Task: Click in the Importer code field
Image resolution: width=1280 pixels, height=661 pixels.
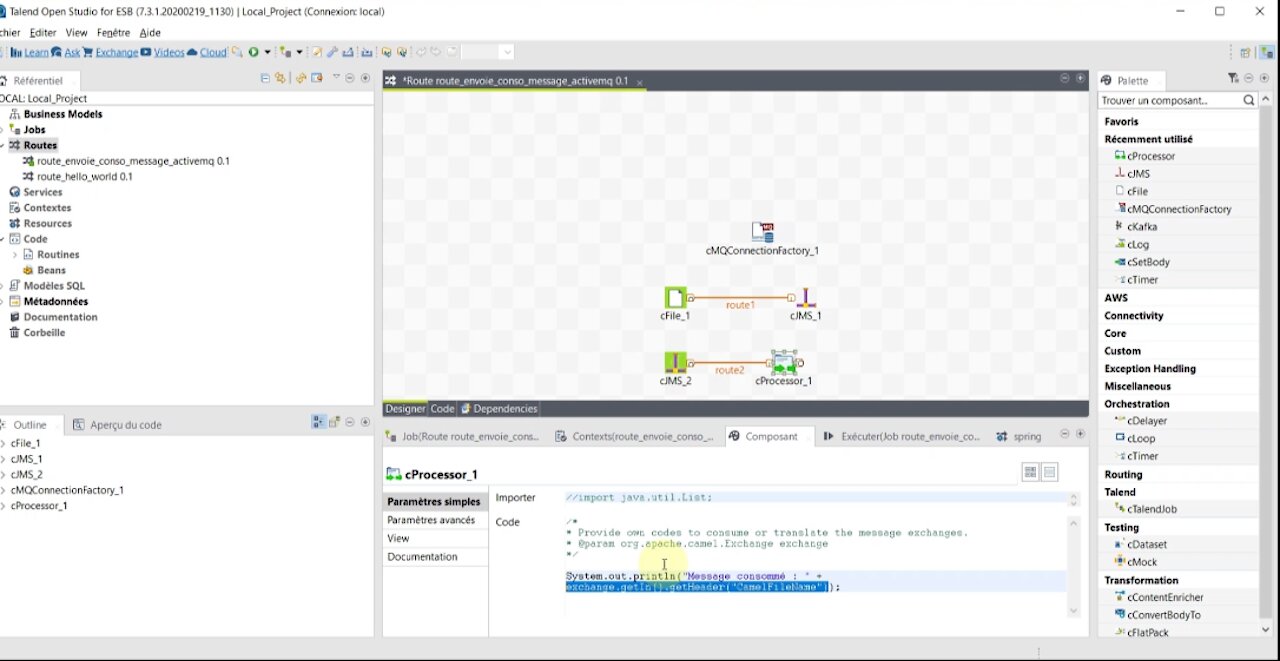Action: 815,498
